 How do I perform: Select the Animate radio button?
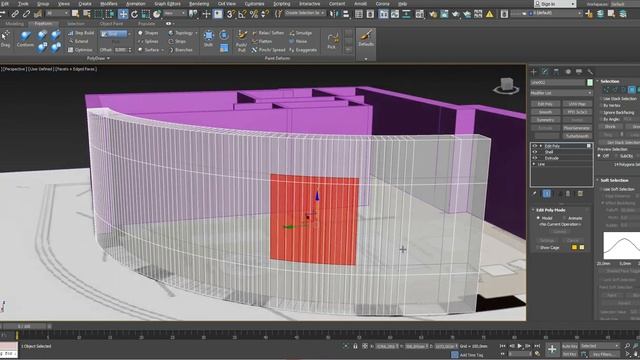pyautogui.click(x=564, y=218)
